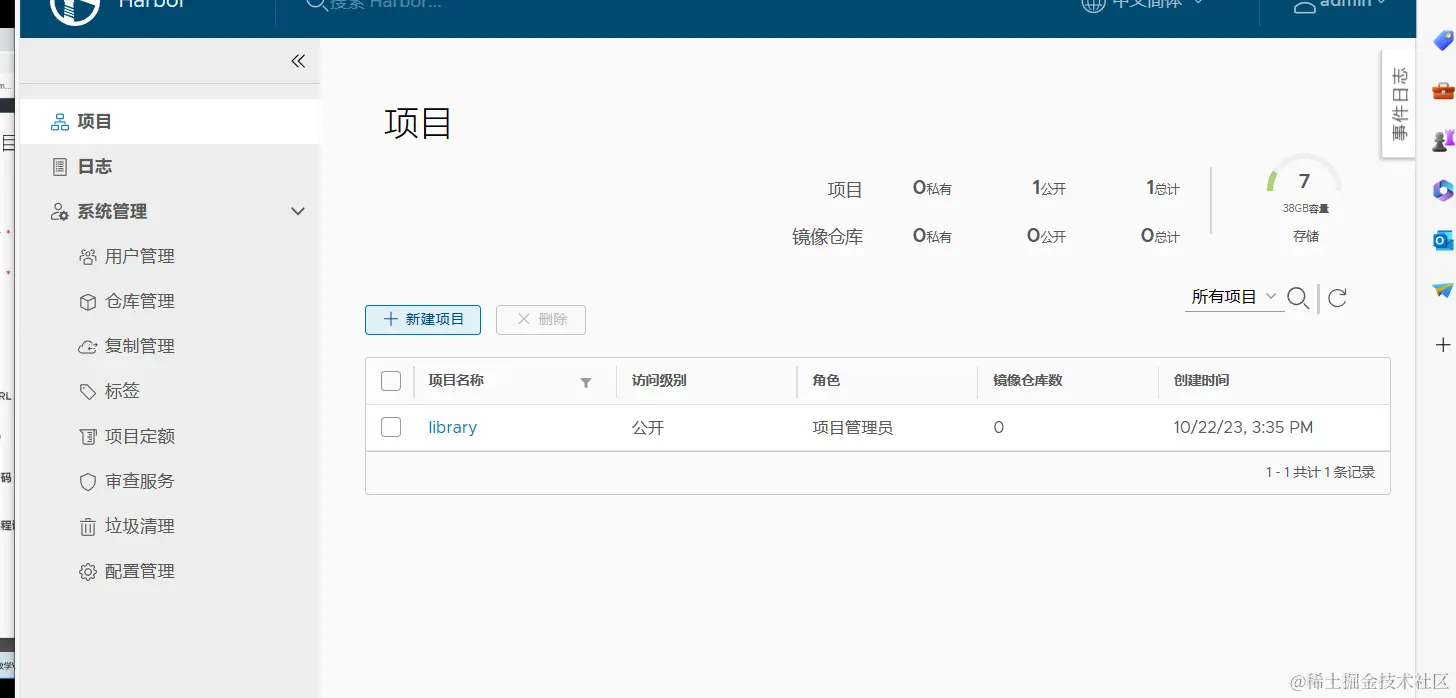Open the language selector dropdown
1456x698 pixels.
click(1142, 4)
